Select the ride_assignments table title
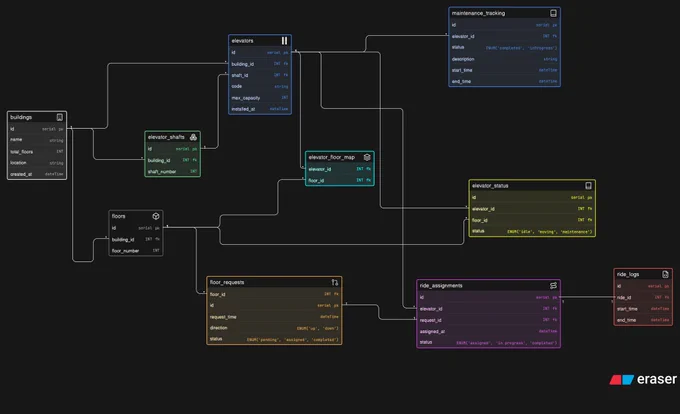Viewport: 680px width, 414px height. click(x=441, y=285)
